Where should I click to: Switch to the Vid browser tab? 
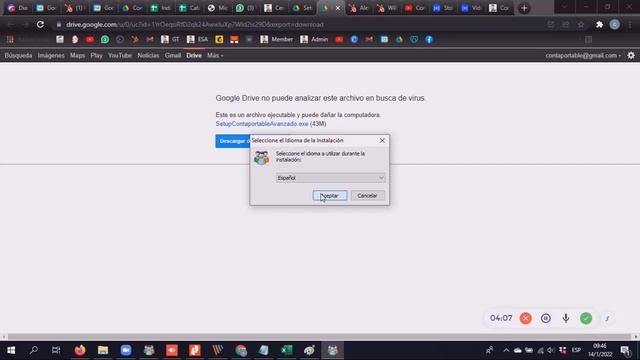click(471, 8)
